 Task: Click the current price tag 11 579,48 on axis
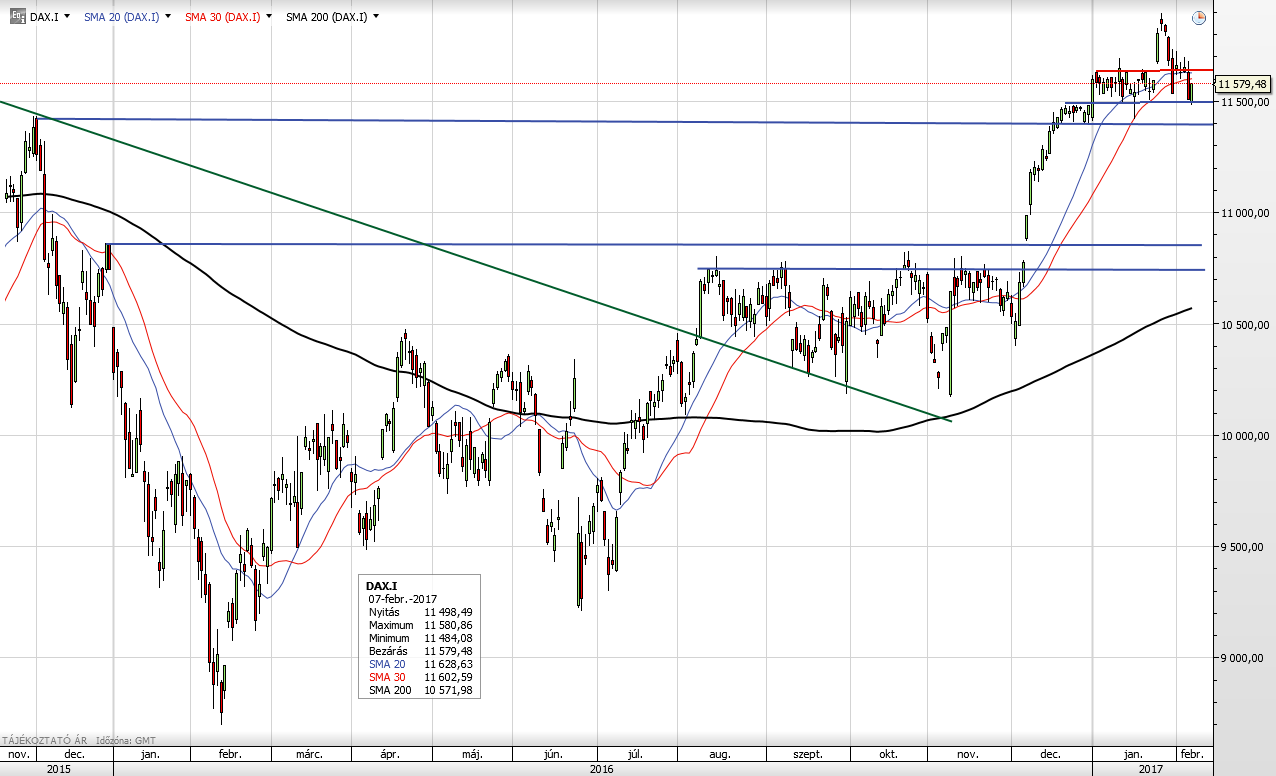pyautogui.click(x=1242, y=84)
